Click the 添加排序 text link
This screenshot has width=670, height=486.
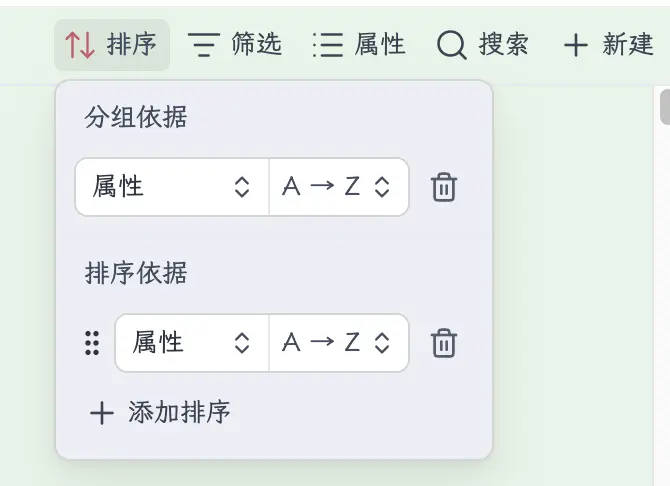(x=179, y=413)
